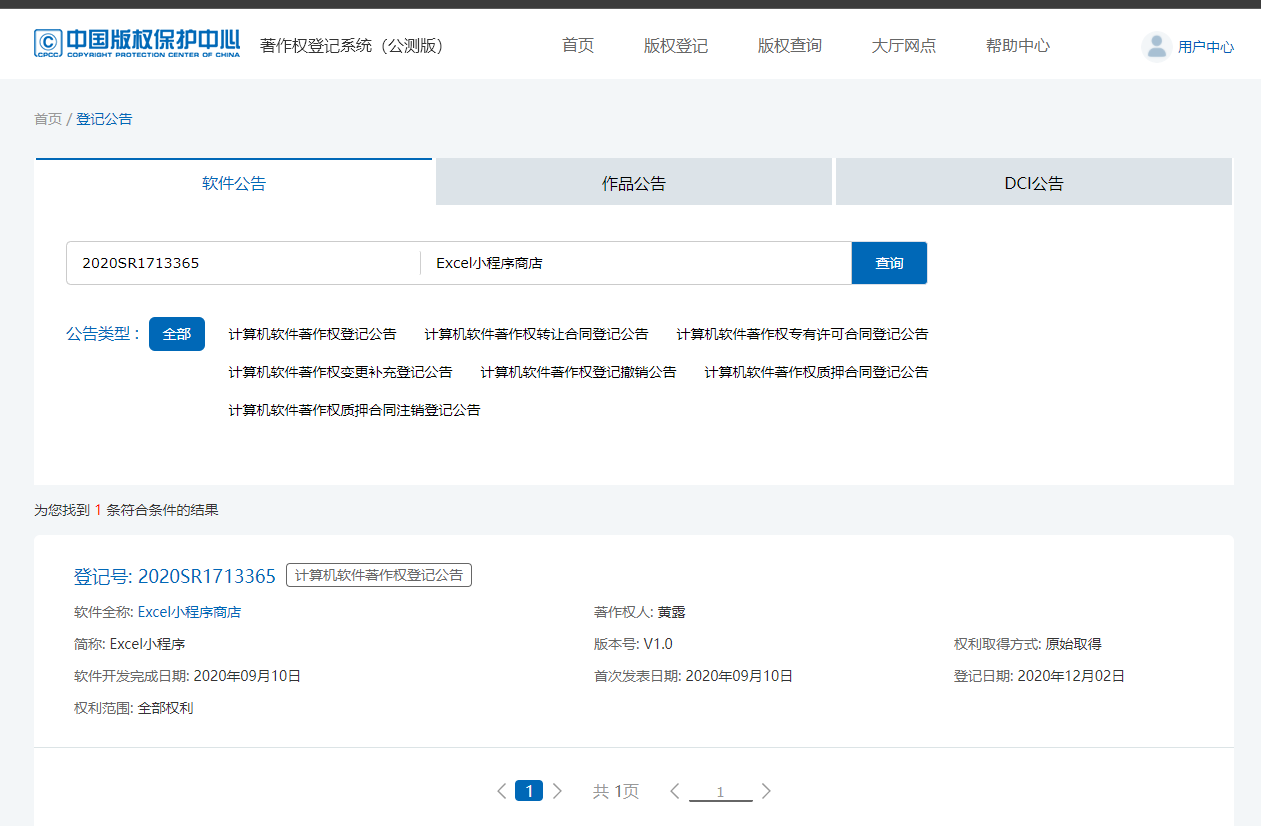Go back via the 首页 breadcrumb link

[x=46, y=118]
